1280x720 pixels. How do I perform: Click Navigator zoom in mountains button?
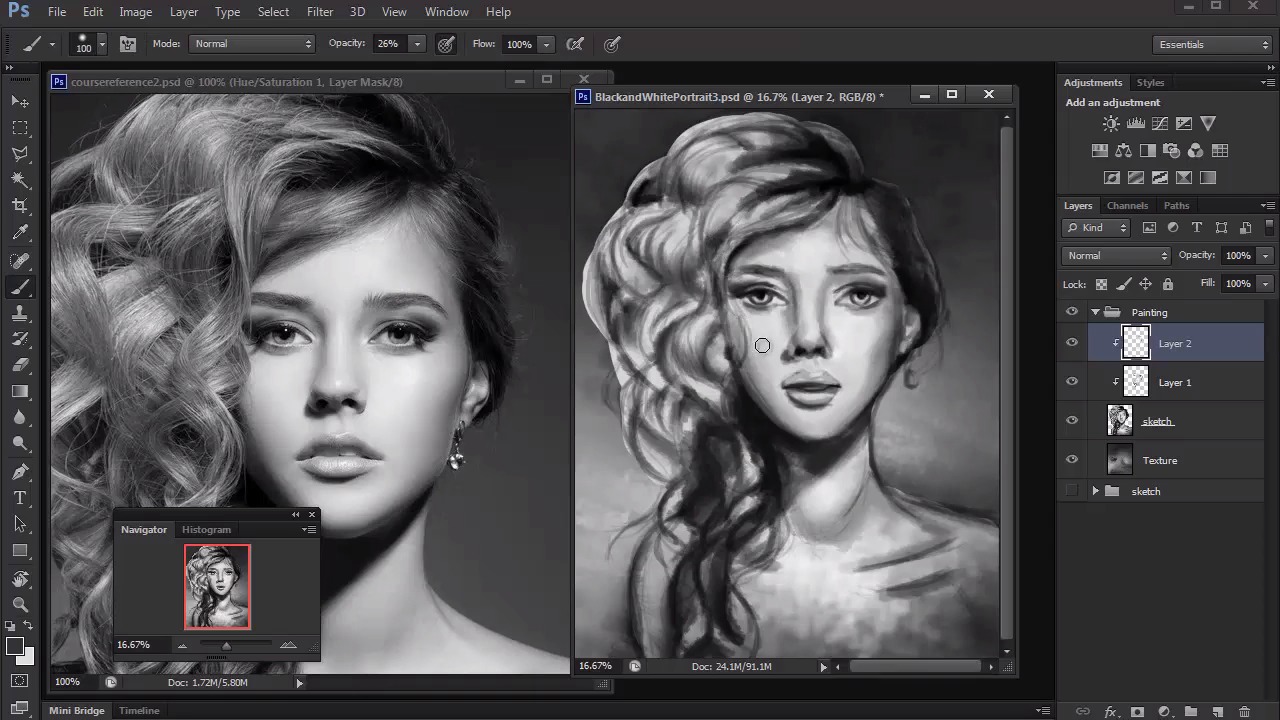coord(288,645)
